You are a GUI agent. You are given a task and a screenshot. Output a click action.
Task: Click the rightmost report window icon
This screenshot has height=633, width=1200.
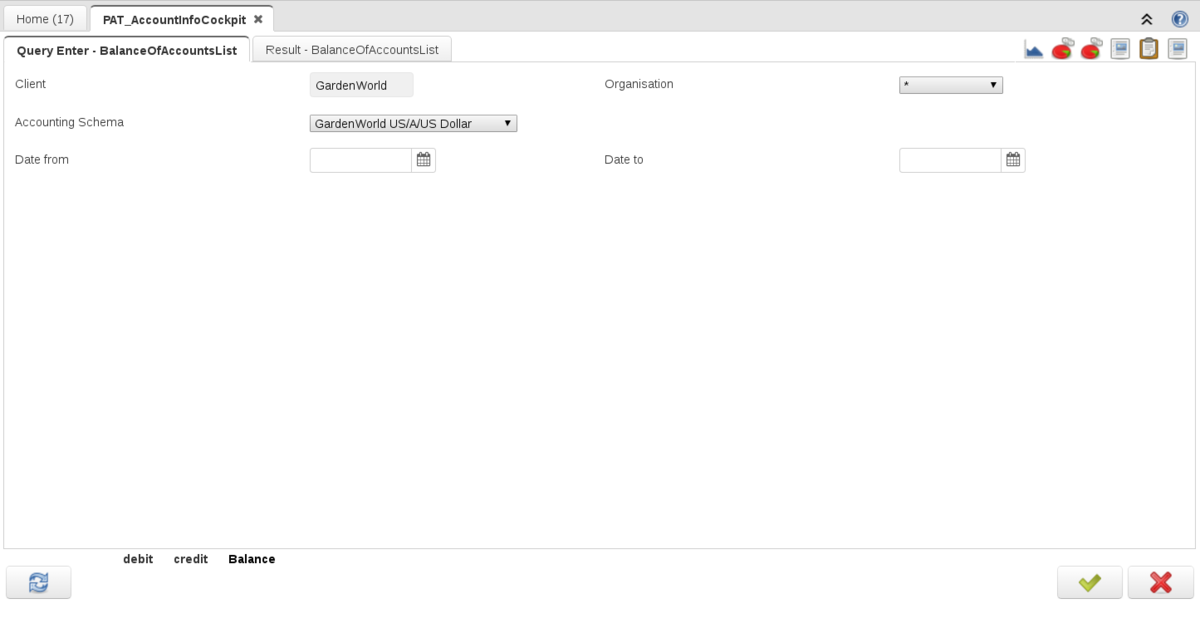click(1177, 49)
